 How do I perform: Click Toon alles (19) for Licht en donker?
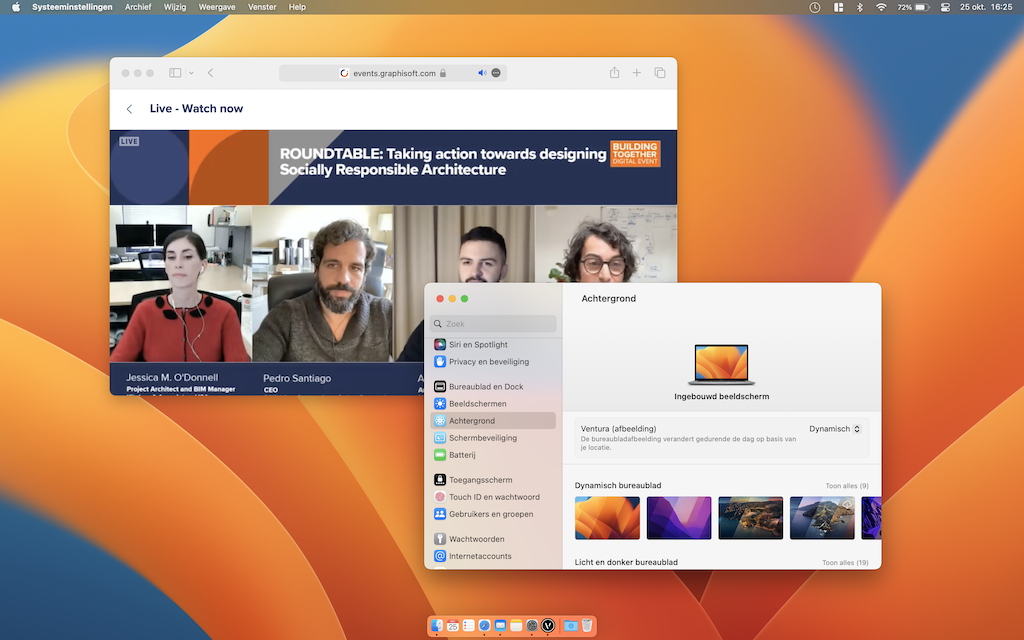click(845, 562)
